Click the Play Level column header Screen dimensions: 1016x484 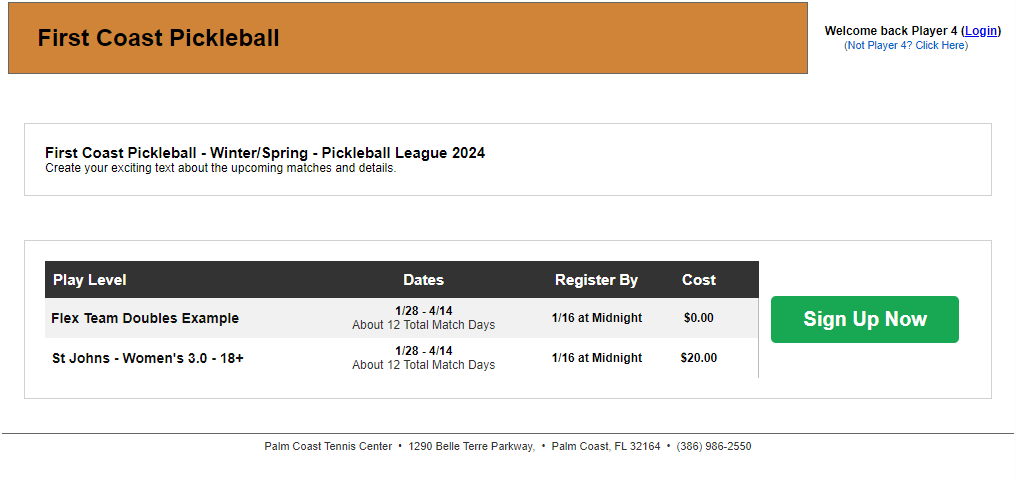click(90, 280)
